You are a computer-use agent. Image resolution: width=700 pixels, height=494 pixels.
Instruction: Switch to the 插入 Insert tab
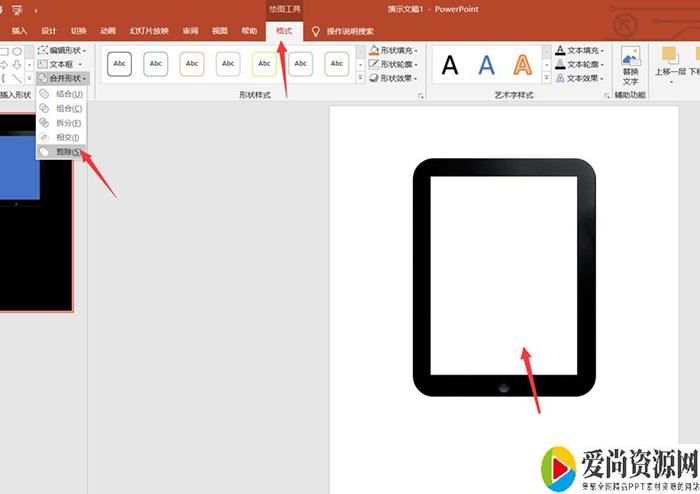tap(19, 31)
